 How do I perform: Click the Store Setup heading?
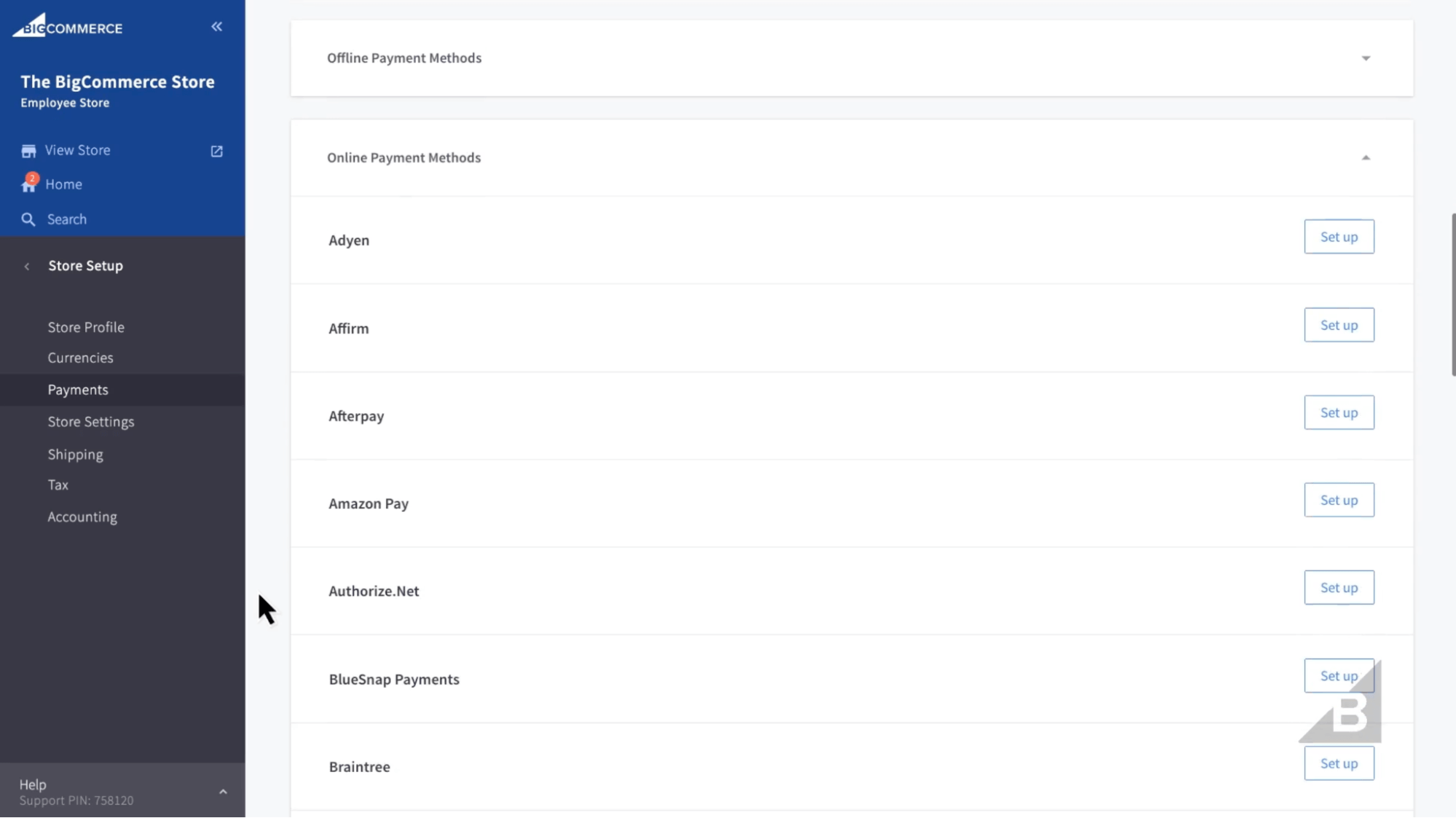pyautogui.click(x=86, y=266)
